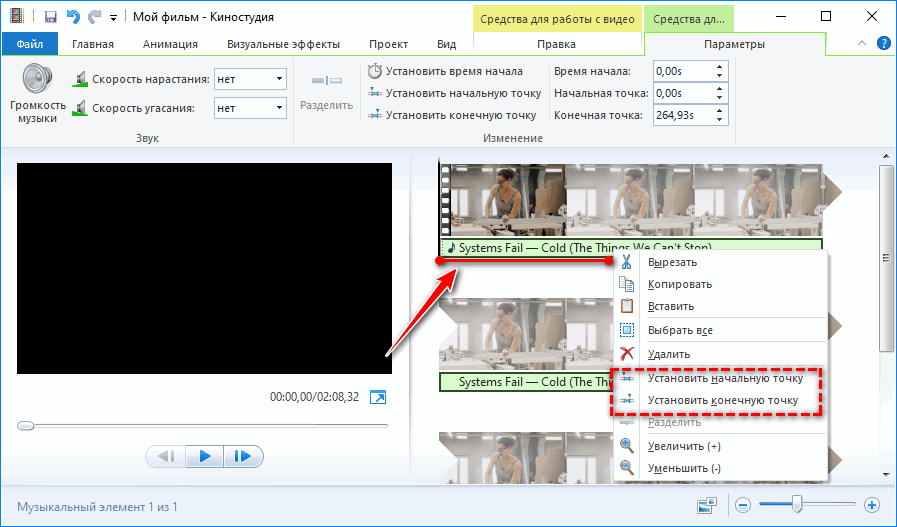The height and width of the screenshot is (527, 897).
Task: Click the preview seek slider handle
Action: 26,425
